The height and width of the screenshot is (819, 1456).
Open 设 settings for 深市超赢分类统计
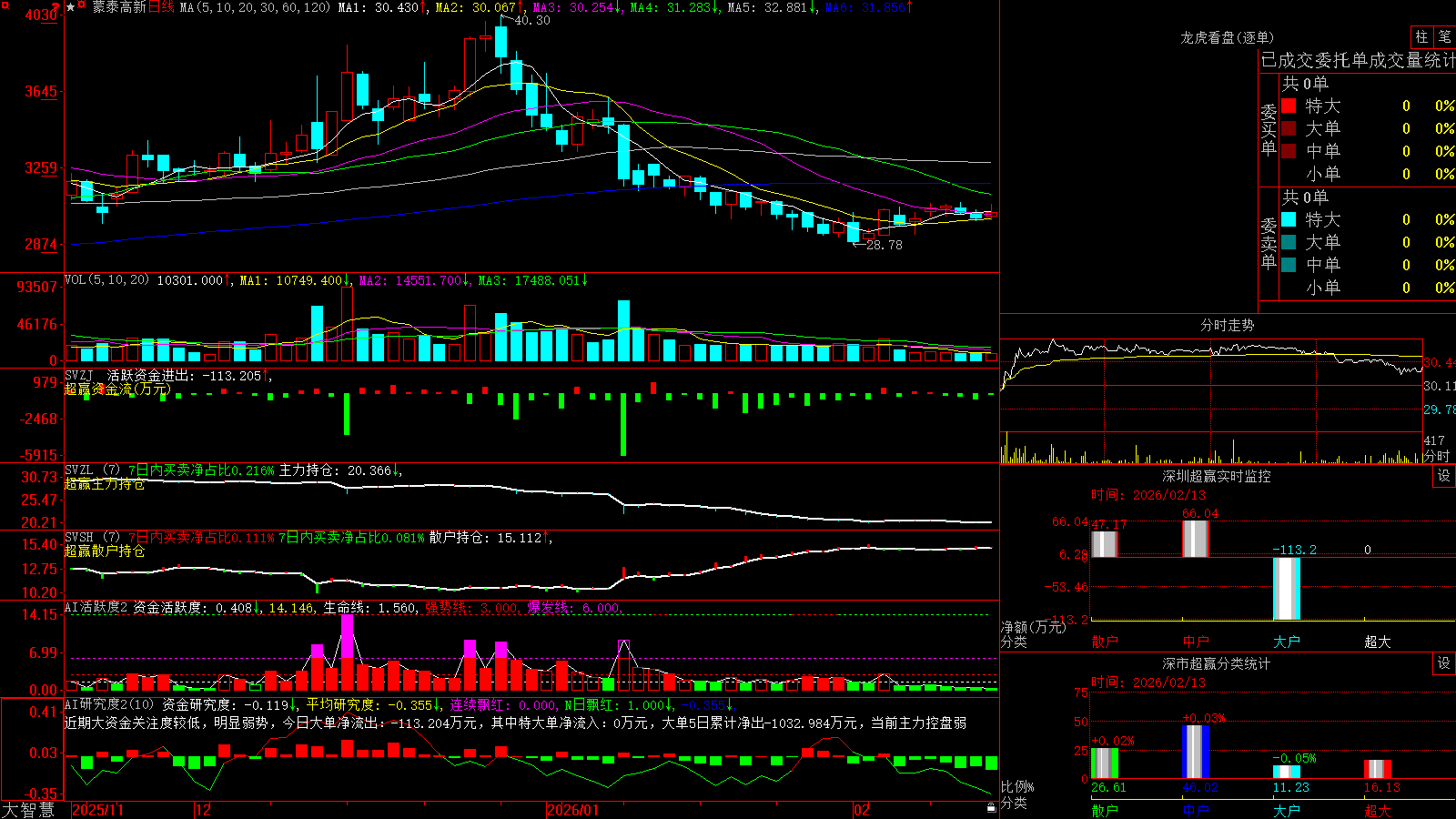(1444, 663)
